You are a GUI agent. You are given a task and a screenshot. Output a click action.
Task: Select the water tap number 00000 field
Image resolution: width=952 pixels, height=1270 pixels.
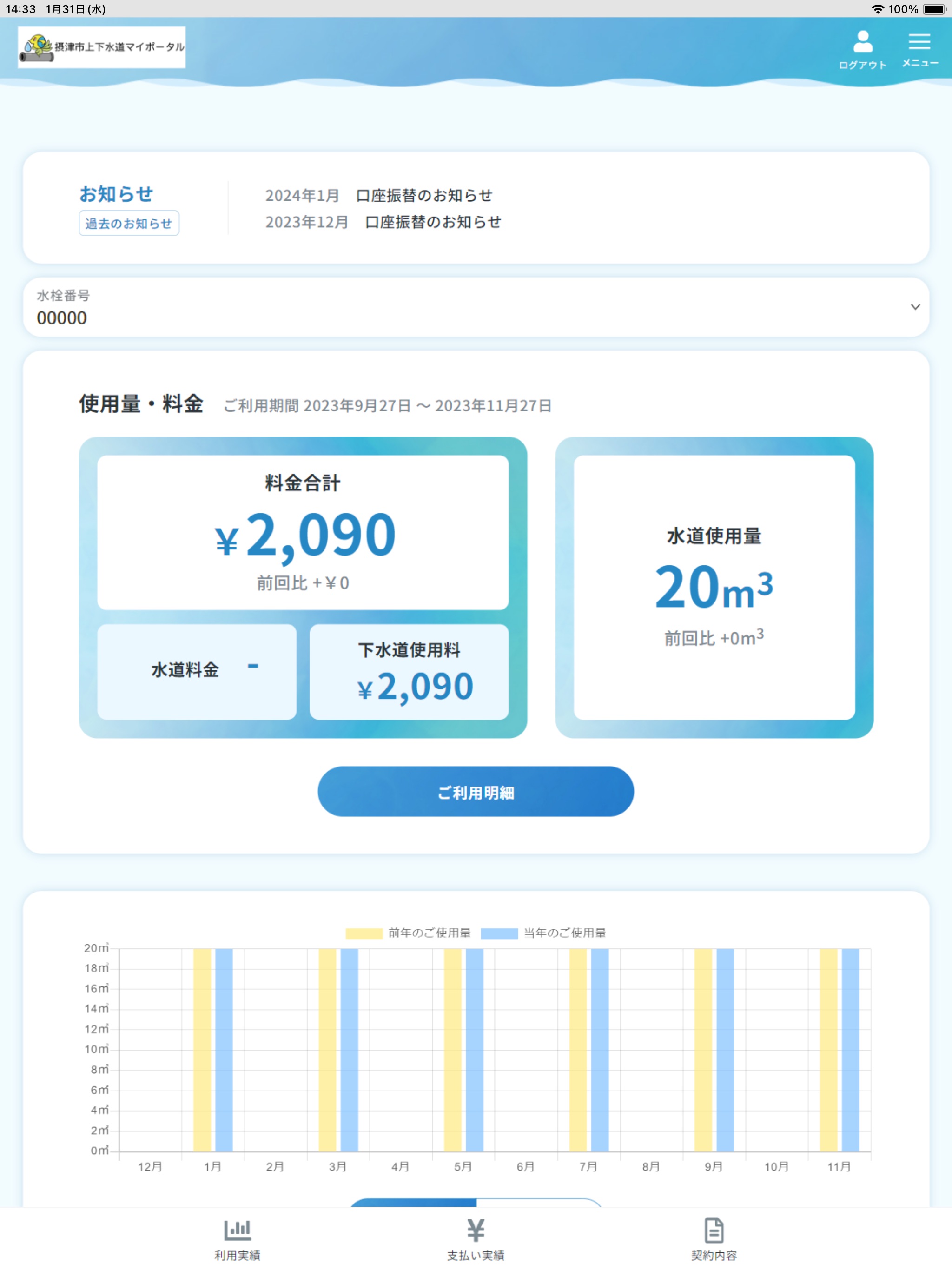click(x=476, y=307)
